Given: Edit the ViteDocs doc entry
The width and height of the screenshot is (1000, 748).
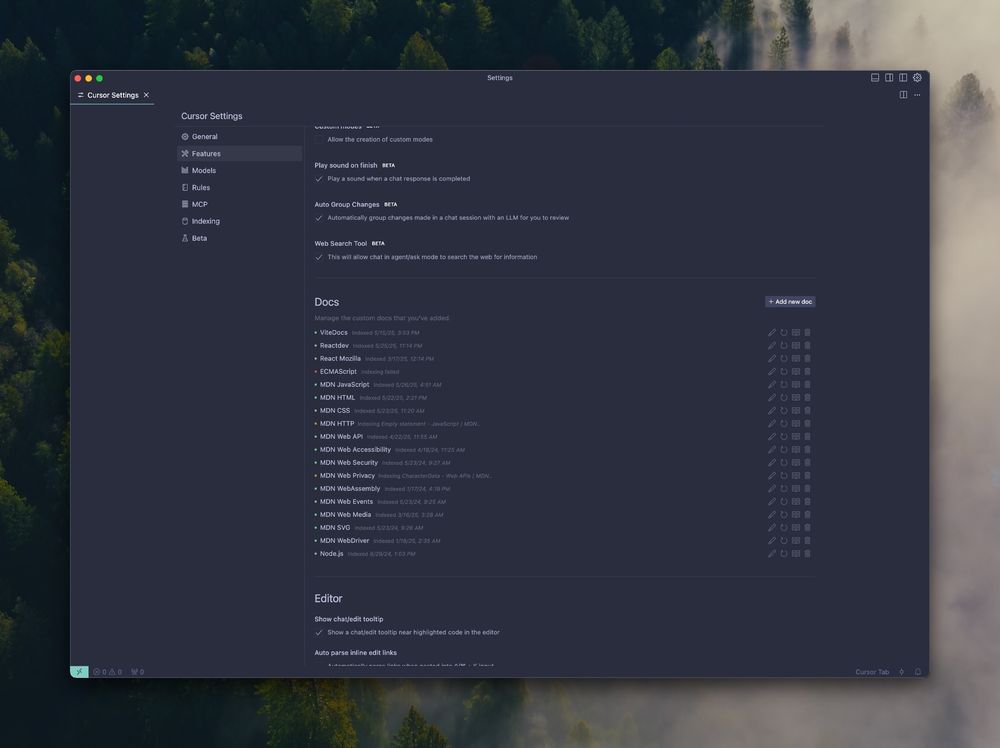Looking at the screenshot, I should tap(772, 333).
